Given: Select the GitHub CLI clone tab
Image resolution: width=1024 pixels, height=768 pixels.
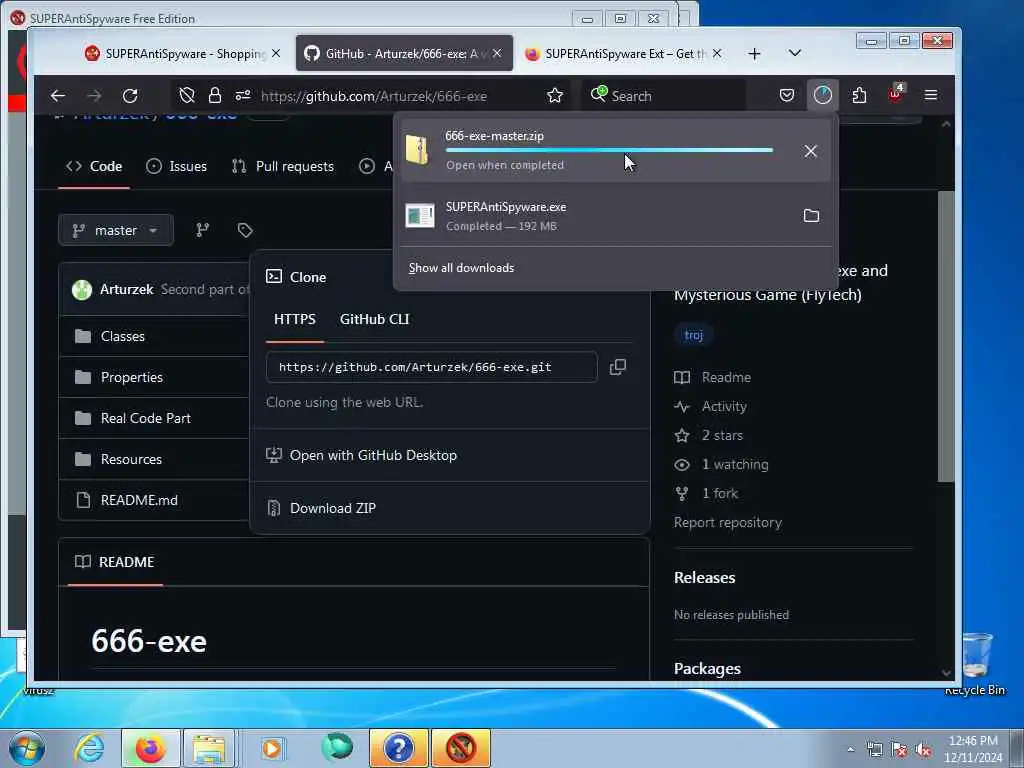Looking at the screenshot, I should tap(374, 319).
